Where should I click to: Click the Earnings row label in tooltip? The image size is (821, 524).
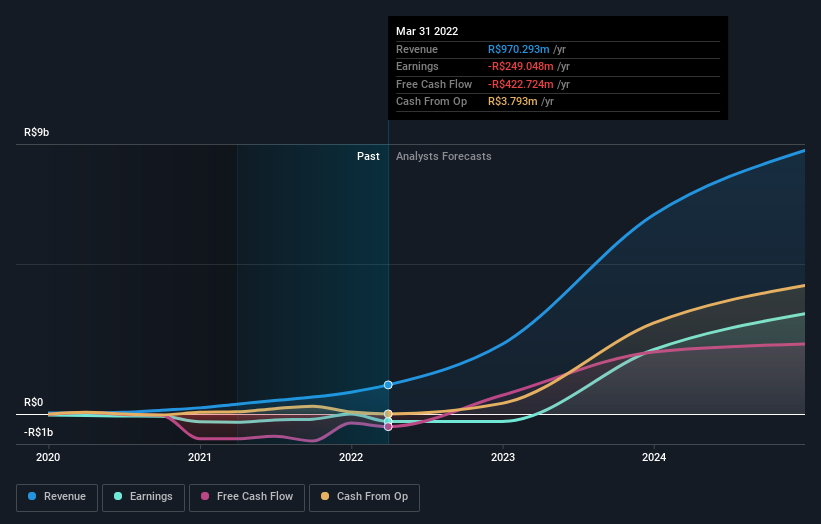pyautogui.click(x=417, y=66)
